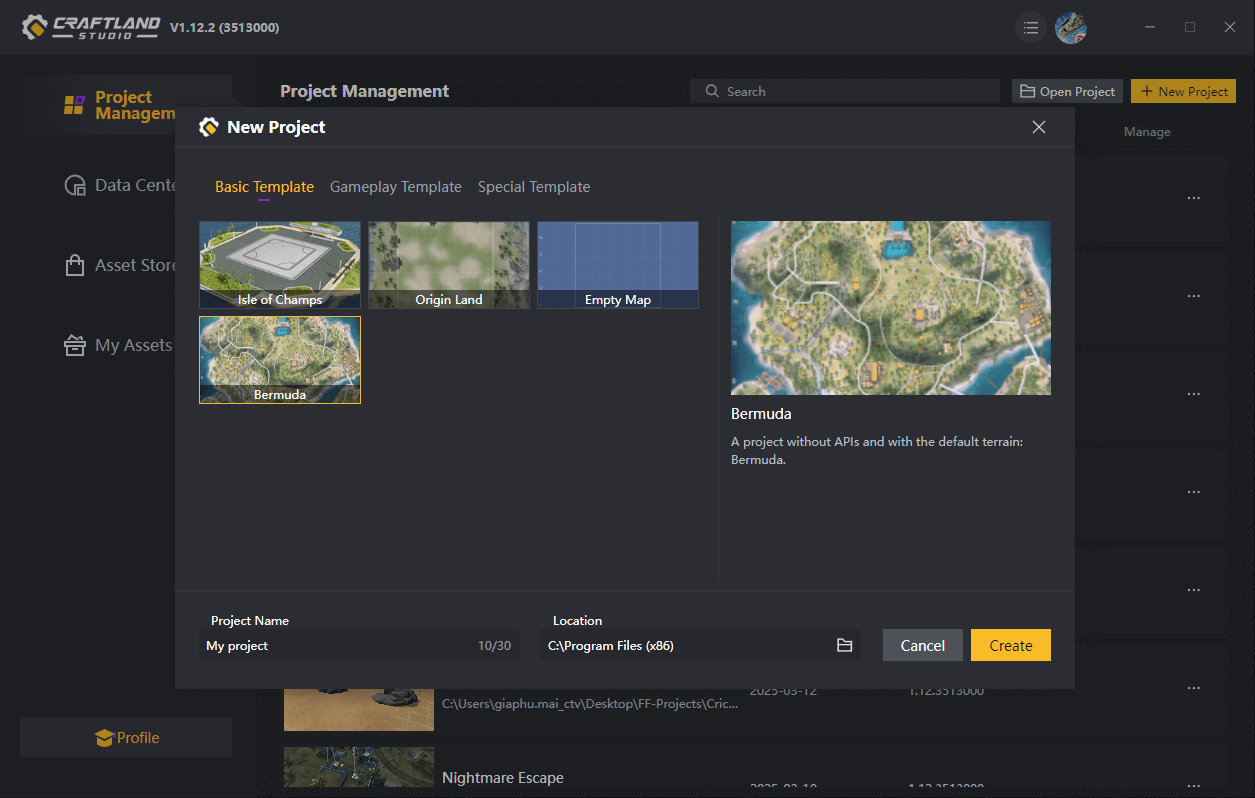The width and height of the screenshot is (1255, 798).
Task: Browse location with the folder icon
Action: click(845, 646)
